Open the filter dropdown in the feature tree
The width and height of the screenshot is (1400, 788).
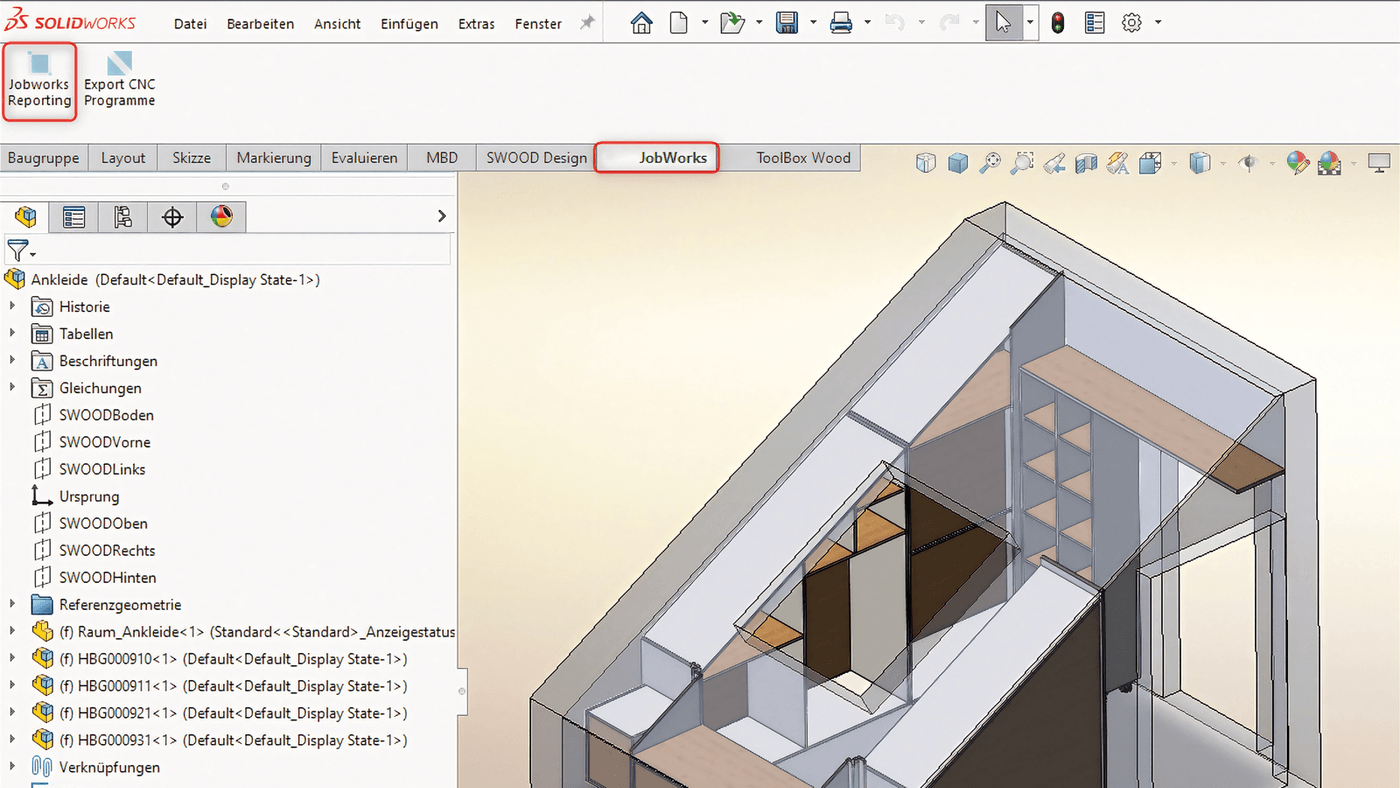(30, 251)
